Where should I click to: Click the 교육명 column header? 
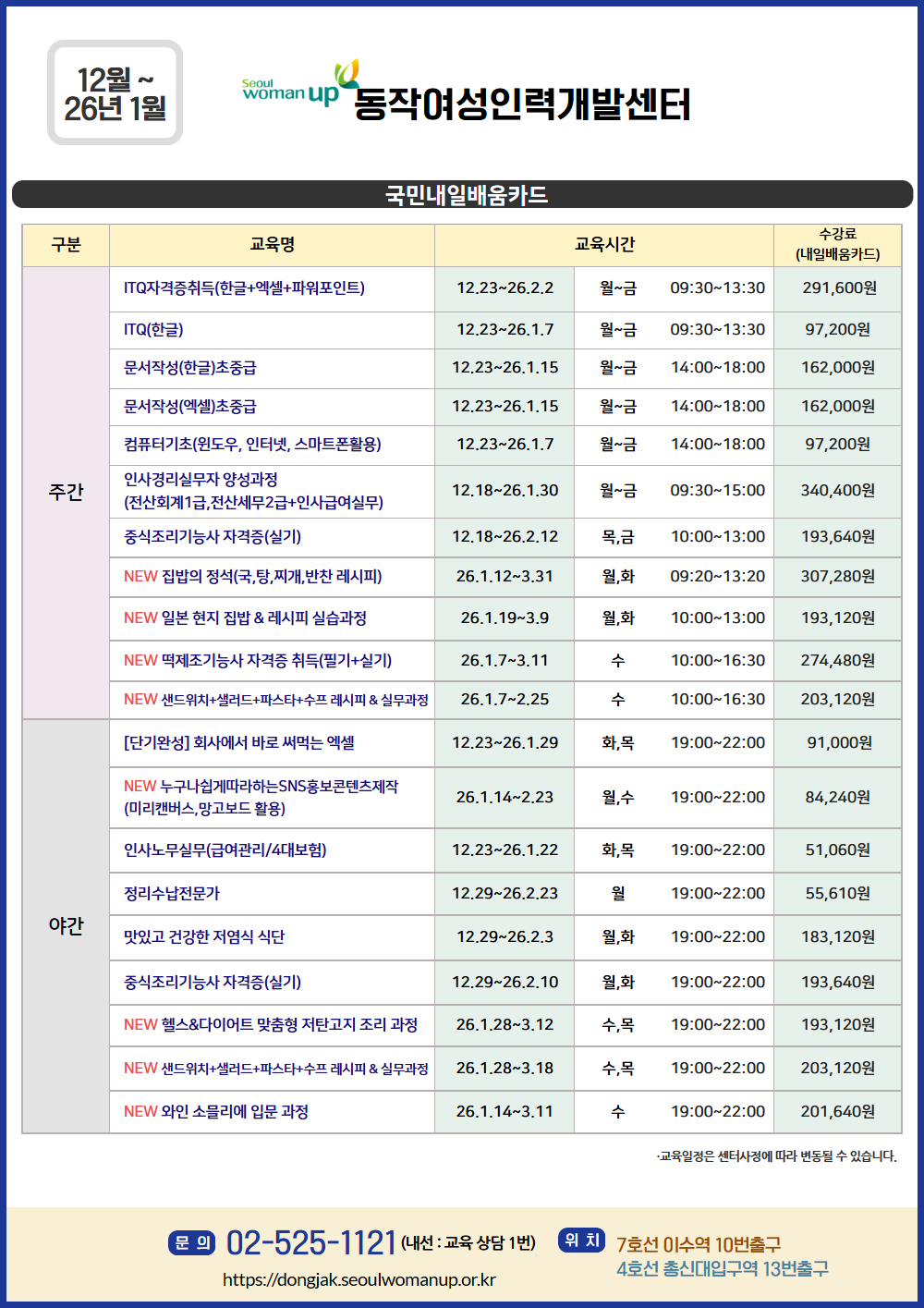point(272,245)
